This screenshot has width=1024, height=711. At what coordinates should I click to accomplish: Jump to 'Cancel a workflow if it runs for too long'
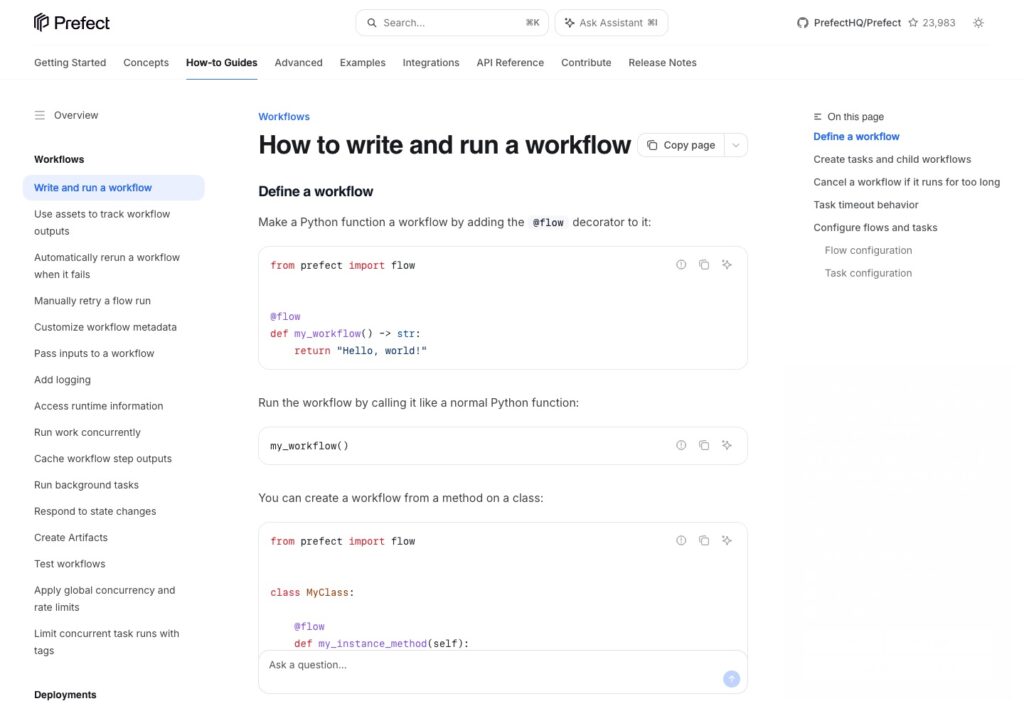click(906, 182)
